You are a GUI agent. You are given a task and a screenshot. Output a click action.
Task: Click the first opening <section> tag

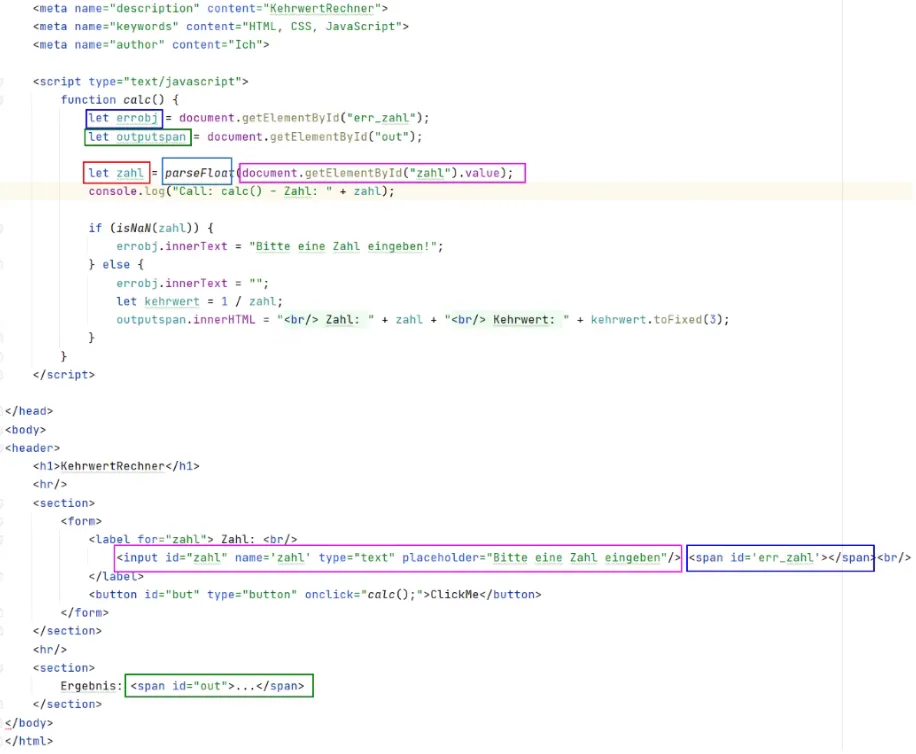[64, 503]
